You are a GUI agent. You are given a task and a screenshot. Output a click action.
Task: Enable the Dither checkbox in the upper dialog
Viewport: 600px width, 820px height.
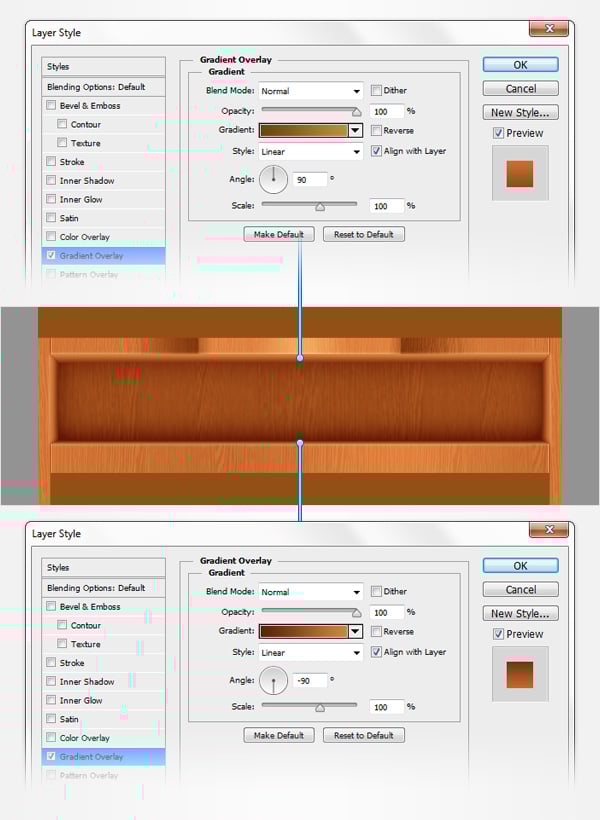pyautogui.click(x=376, y=90)
